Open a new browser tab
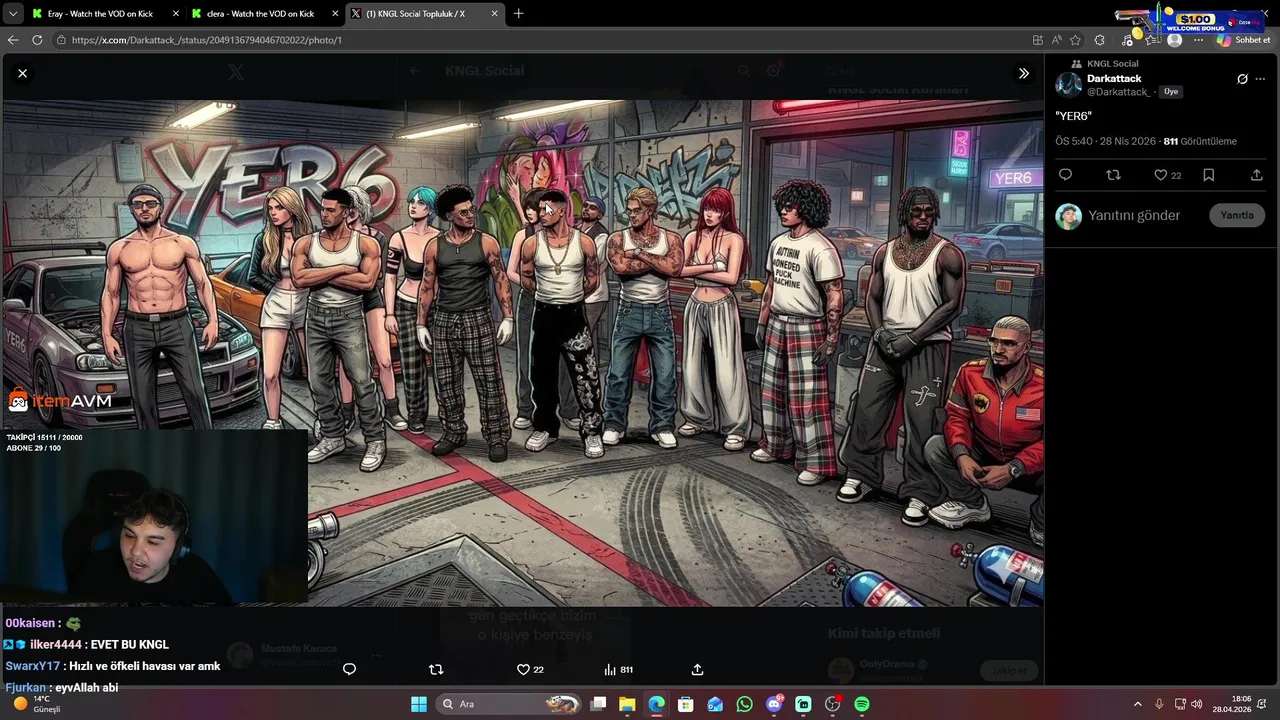Image resolution: width=1280 pixels, height=720 pixels. [518, 14]
